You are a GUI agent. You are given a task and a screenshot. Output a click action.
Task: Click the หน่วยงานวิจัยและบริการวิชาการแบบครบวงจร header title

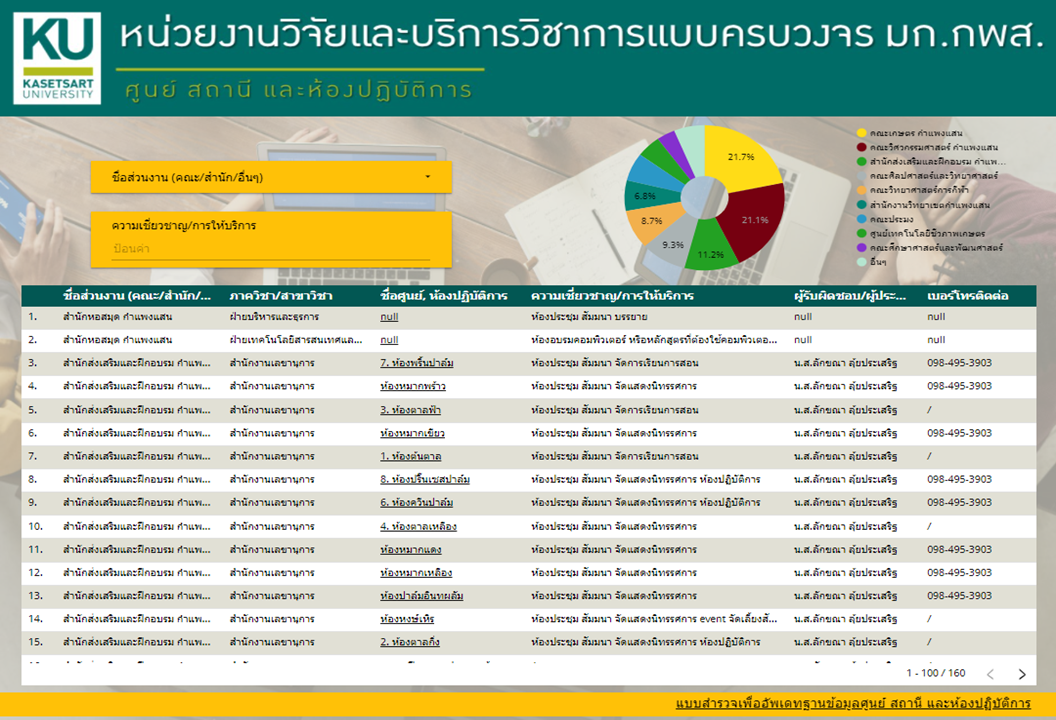tap(581, 34)
